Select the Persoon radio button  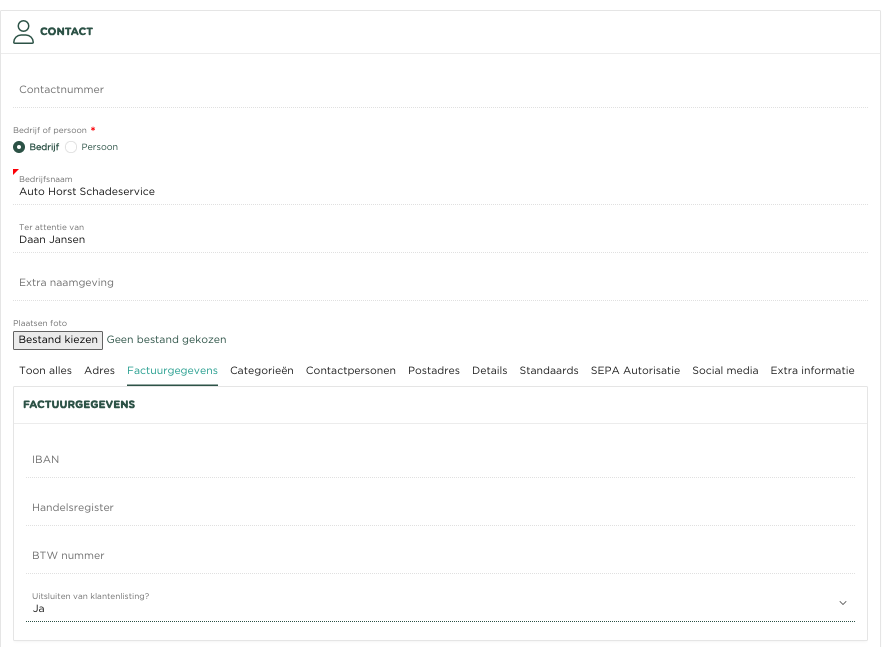(x=71, y=147)
